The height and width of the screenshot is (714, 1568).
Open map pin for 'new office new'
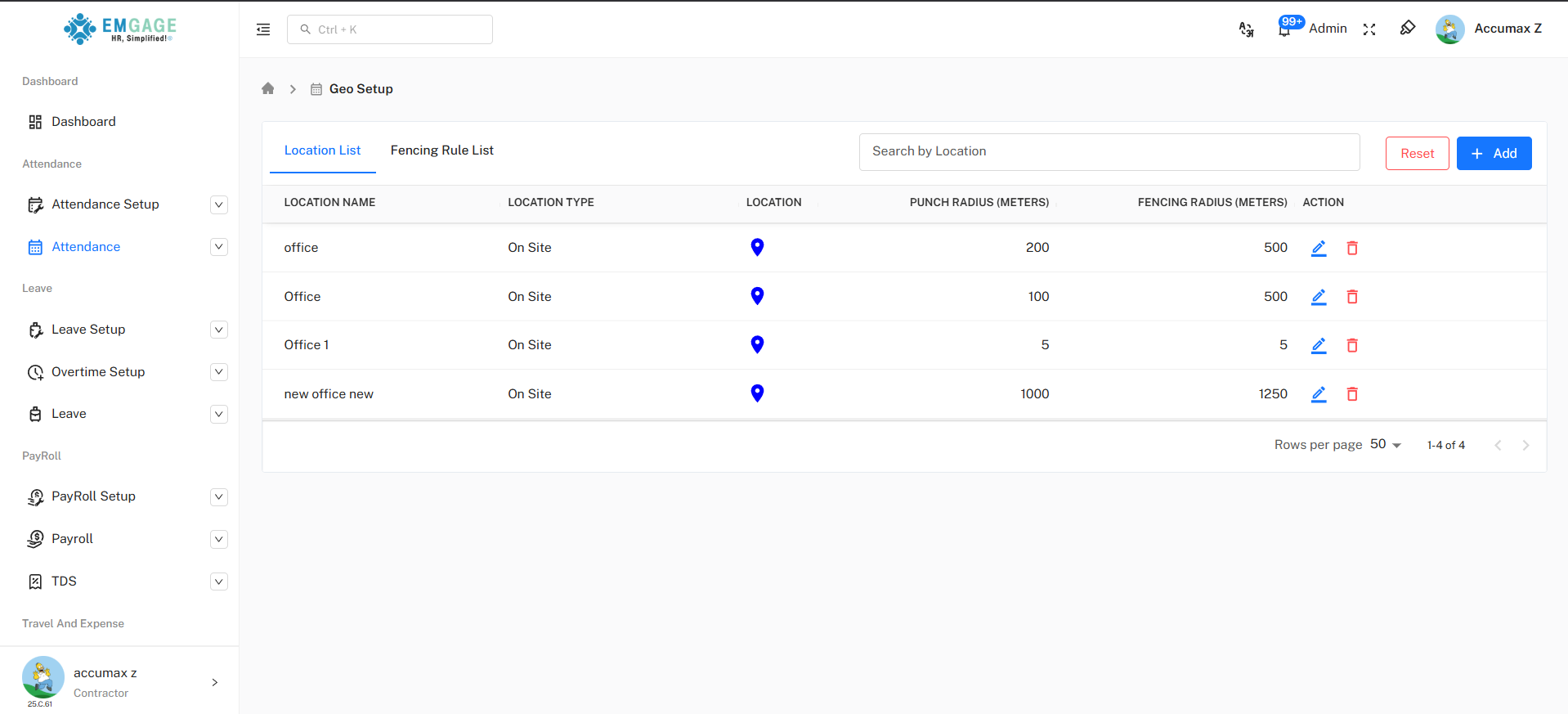point(757,393)
